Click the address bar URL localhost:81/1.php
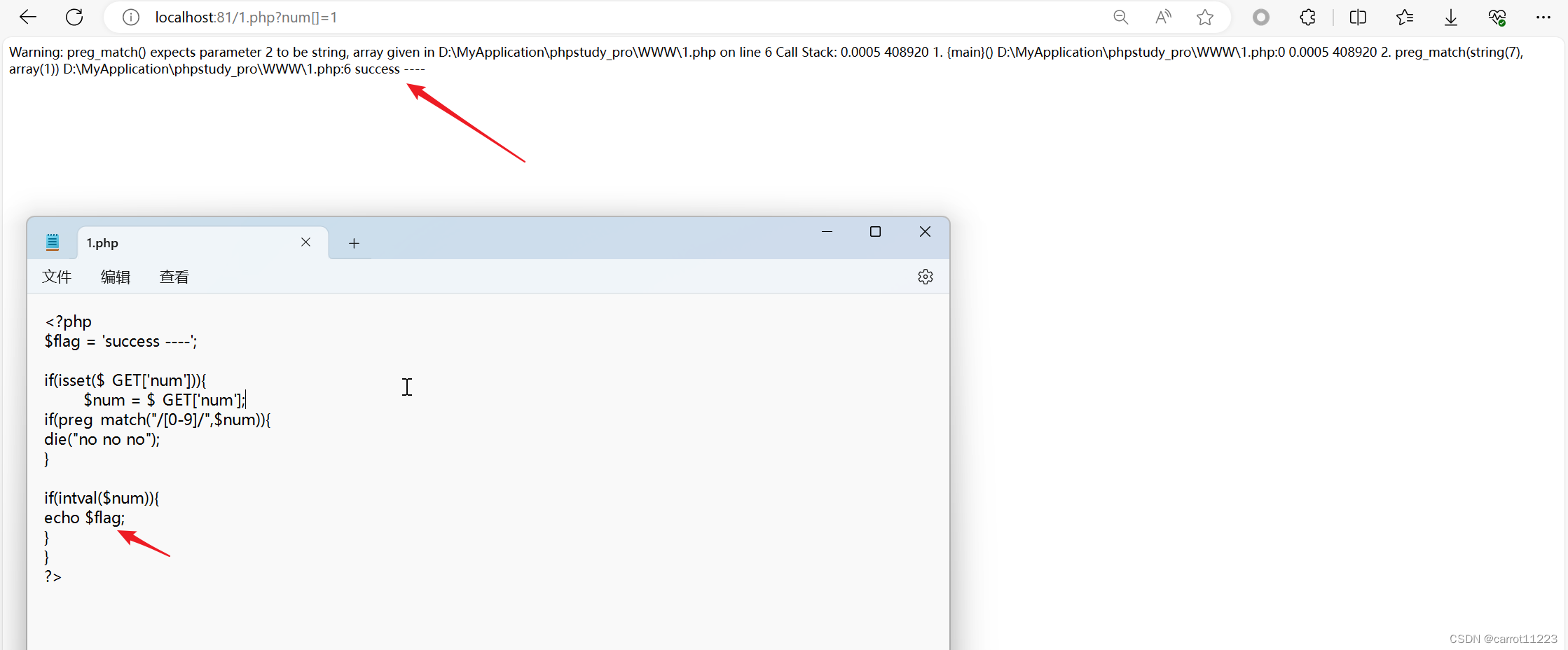The image size is (1568, 650). pyautogui.click(x=246, y=18)
